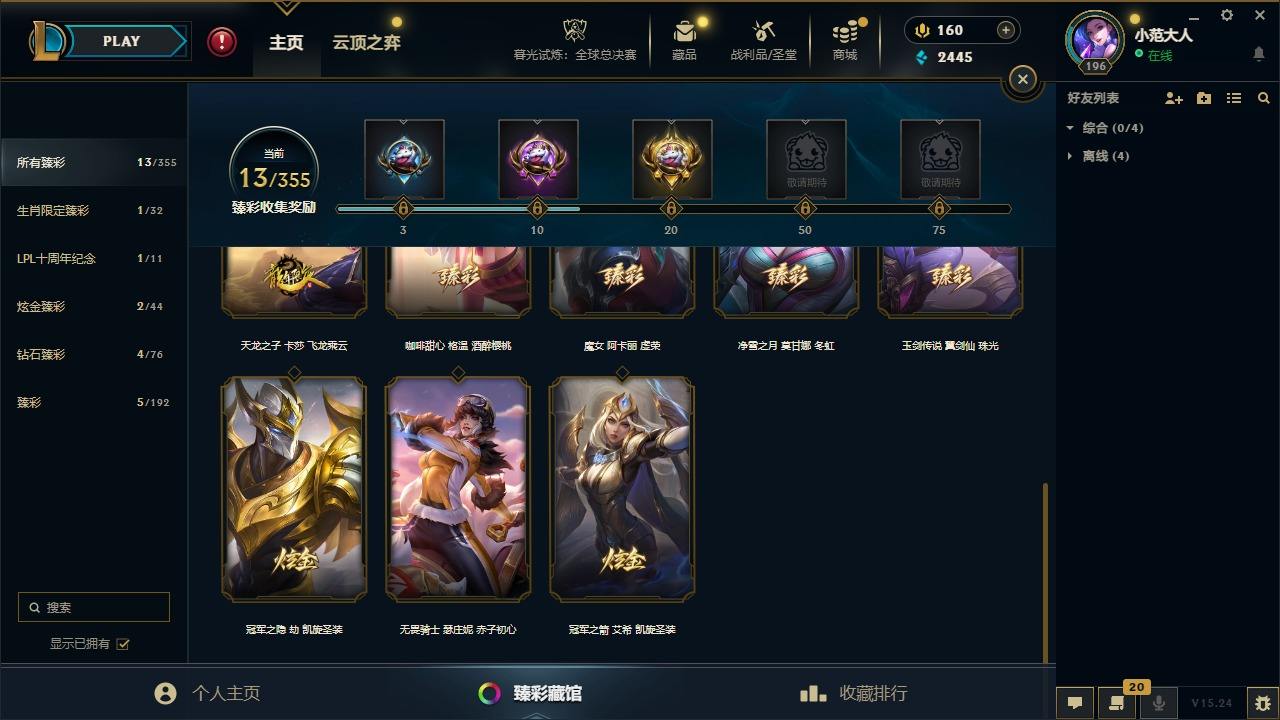The height and width of the screenshot is (720, 1280).
Task: Click the 搜索 search field
Action: coord(94,607)
